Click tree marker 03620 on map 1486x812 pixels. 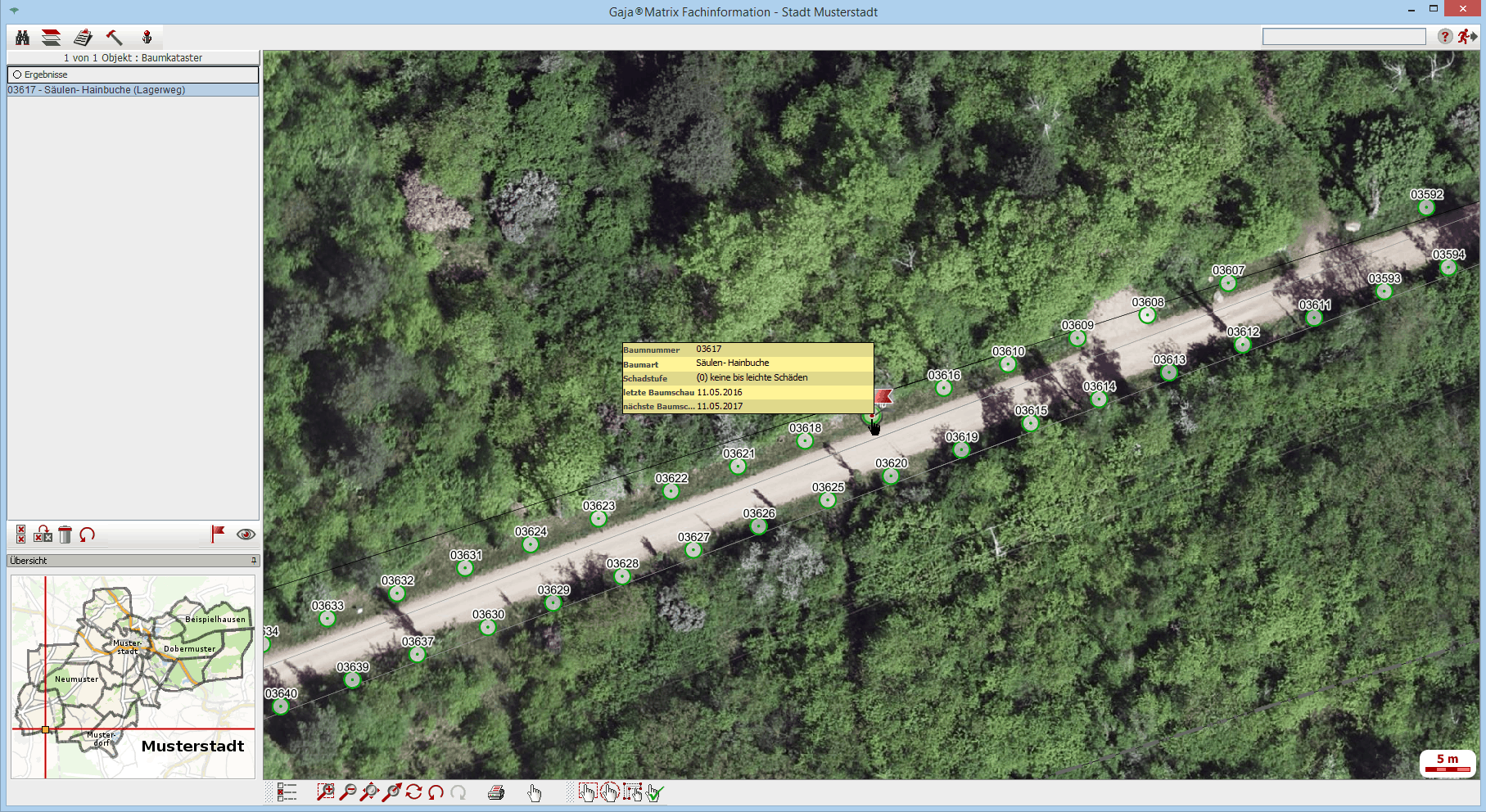(x=891, y=476)
